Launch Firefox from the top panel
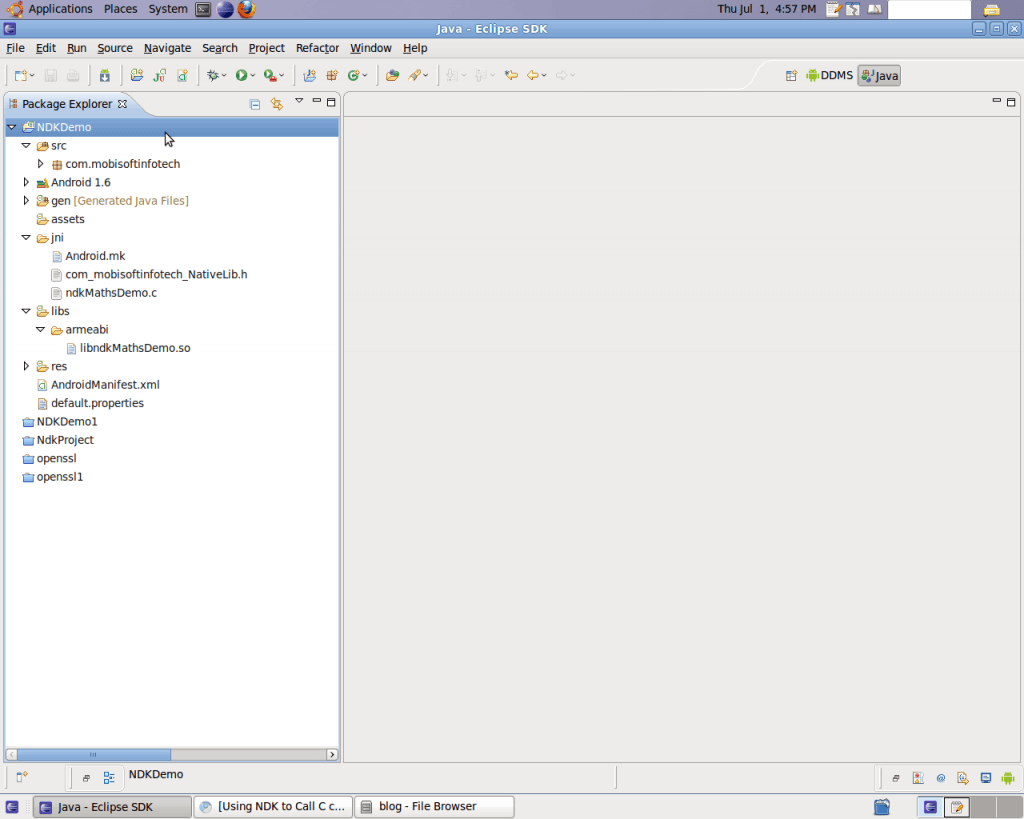 [247, 9]
